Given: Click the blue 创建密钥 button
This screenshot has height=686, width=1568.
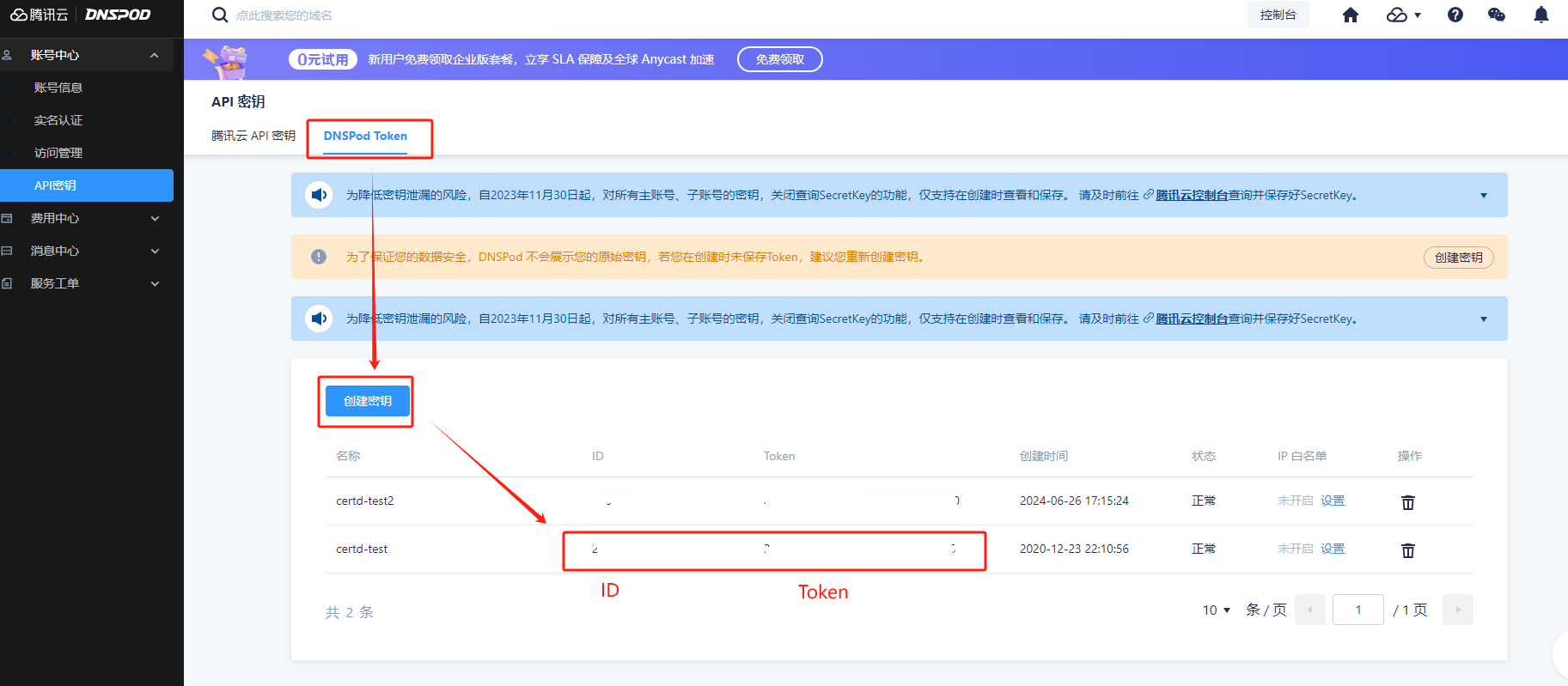Looking at the screenshot, I should pyautogui.click(x=367, y=401).
